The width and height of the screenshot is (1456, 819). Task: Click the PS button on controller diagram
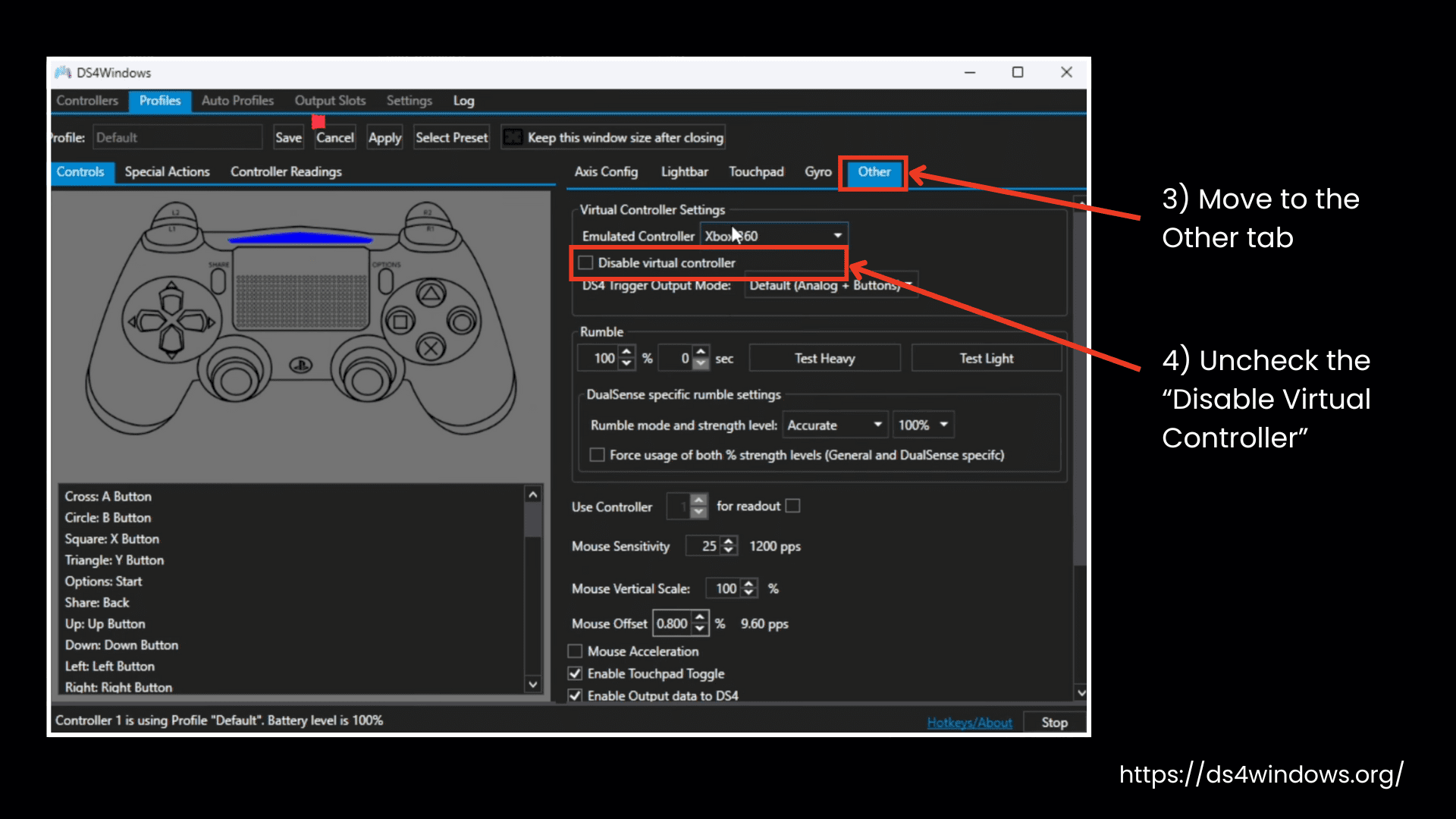301,366
